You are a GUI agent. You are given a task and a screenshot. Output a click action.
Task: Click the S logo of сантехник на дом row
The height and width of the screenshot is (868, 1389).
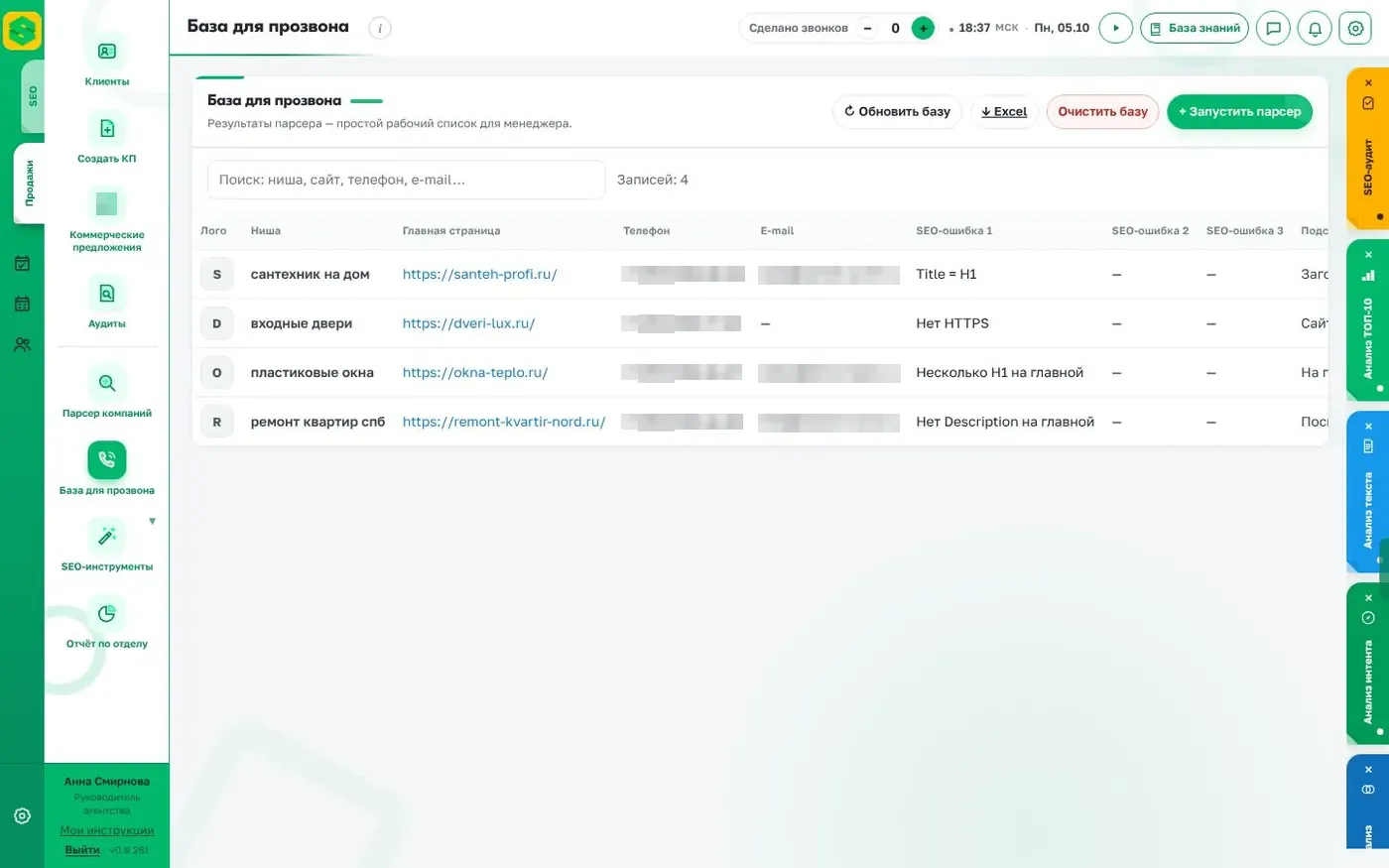tap(217, 274)
